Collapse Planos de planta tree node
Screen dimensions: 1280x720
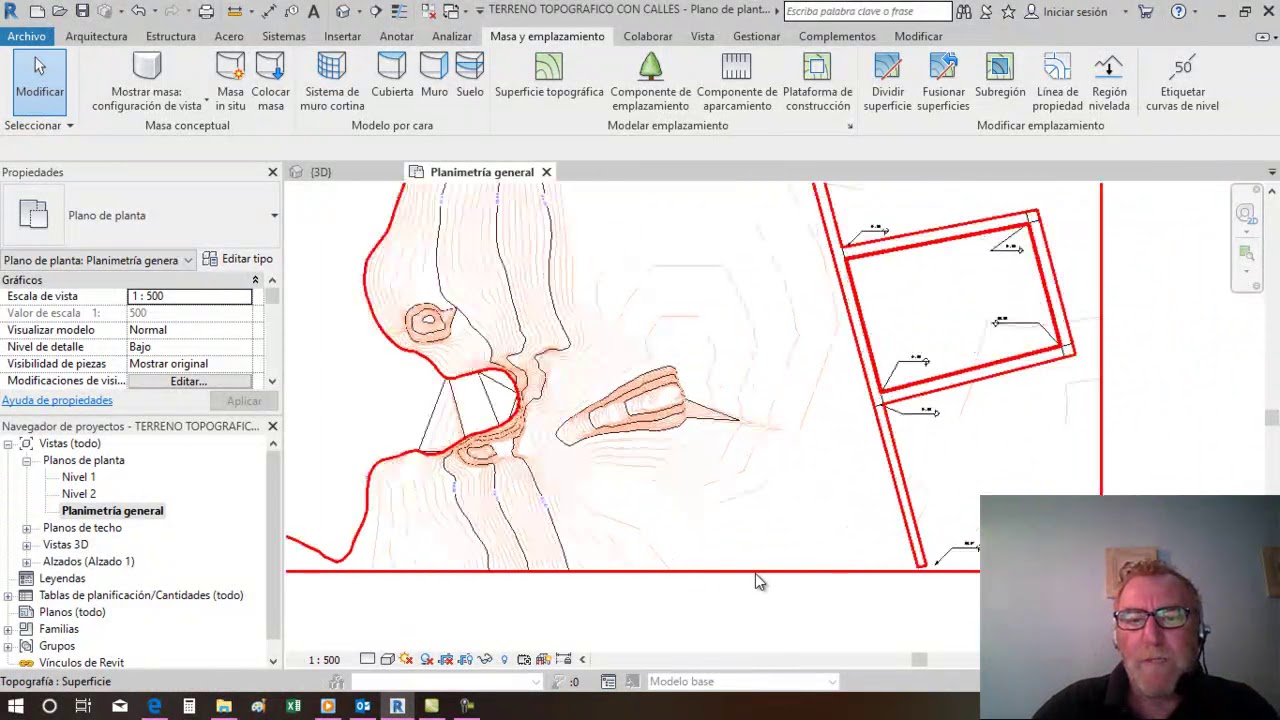(x=27, y=460)
